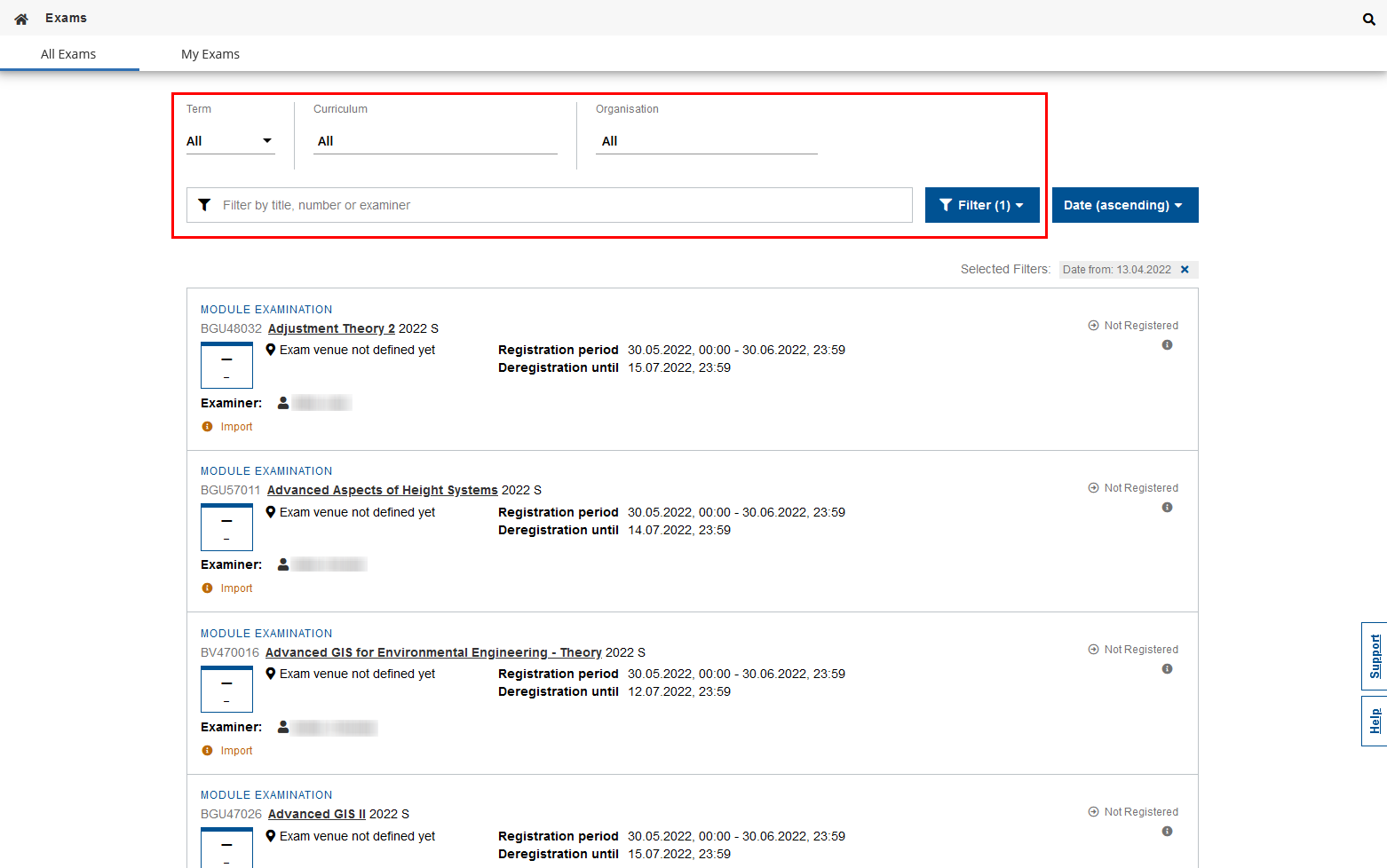Click info icon for Advanced GIS for Environmental Engineering
1387x868 pixels.
pos(1167,669)
